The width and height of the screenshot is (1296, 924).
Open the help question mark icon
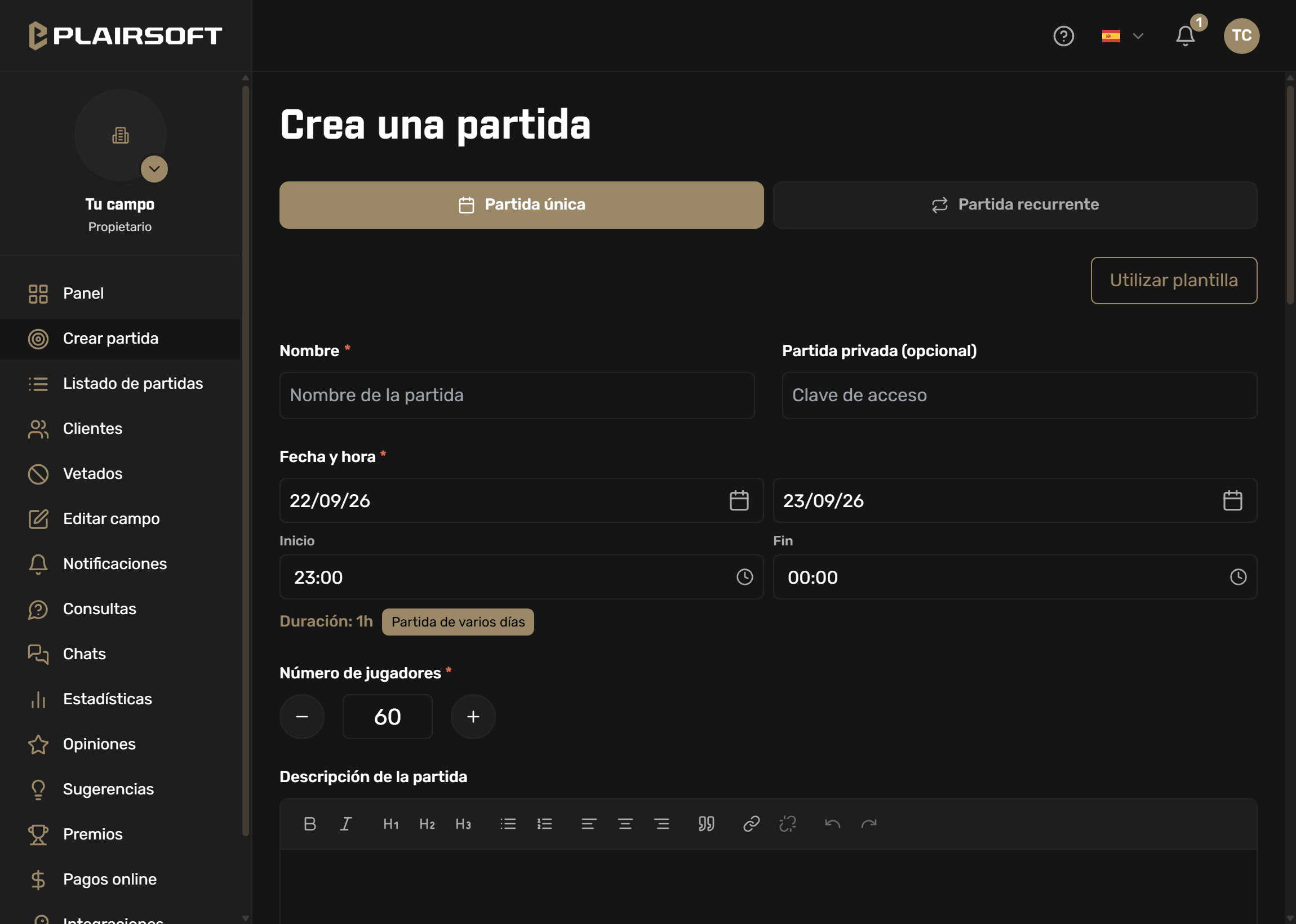click(1063, 36)
